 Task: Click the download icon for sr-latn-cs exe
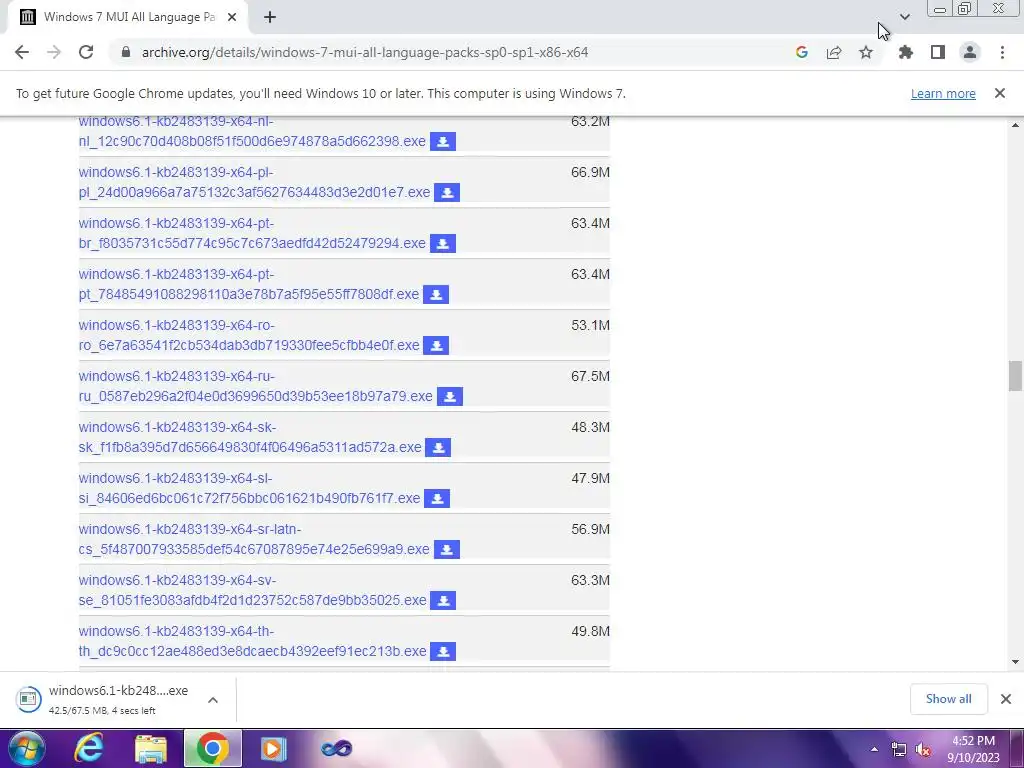(447, 549)
